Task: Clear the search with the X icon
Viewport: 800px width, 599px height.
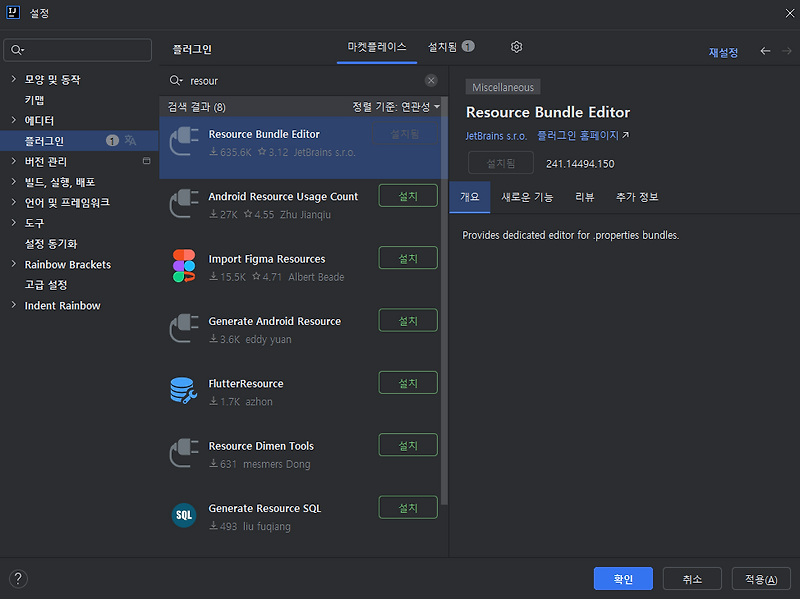Action: [431, 80]
